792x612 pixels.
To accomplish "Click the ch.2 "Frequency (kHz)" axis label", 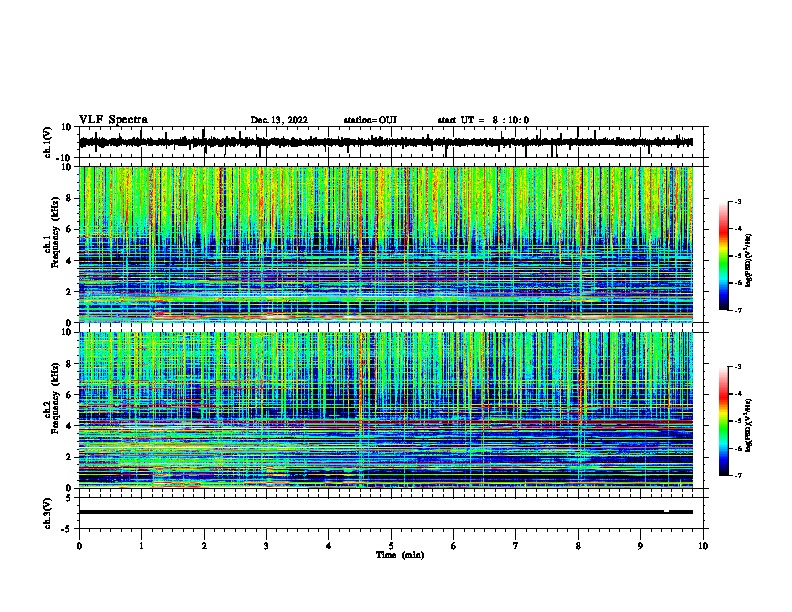I will pyautogui.click(x=55, y=398).
